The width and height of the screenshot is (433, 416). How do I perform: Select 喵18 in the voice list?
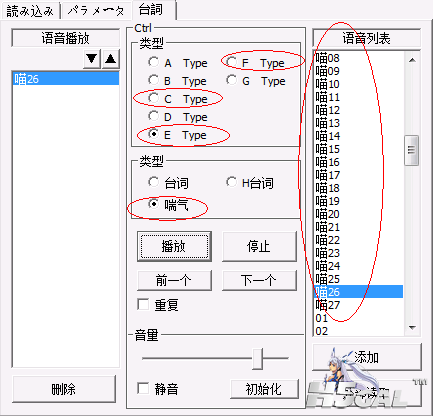pos(359,188)
